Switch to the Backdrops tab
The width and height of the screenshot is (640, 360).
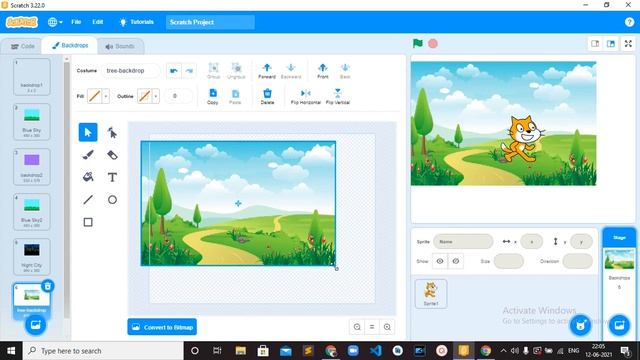70,45
